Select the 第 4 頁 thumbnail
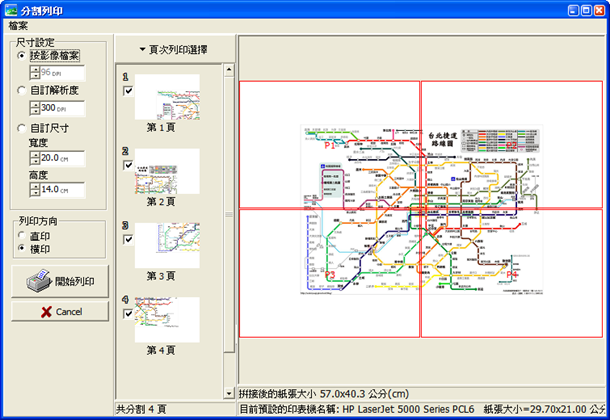This screenshot has width=610, height=420. (167, 320)
